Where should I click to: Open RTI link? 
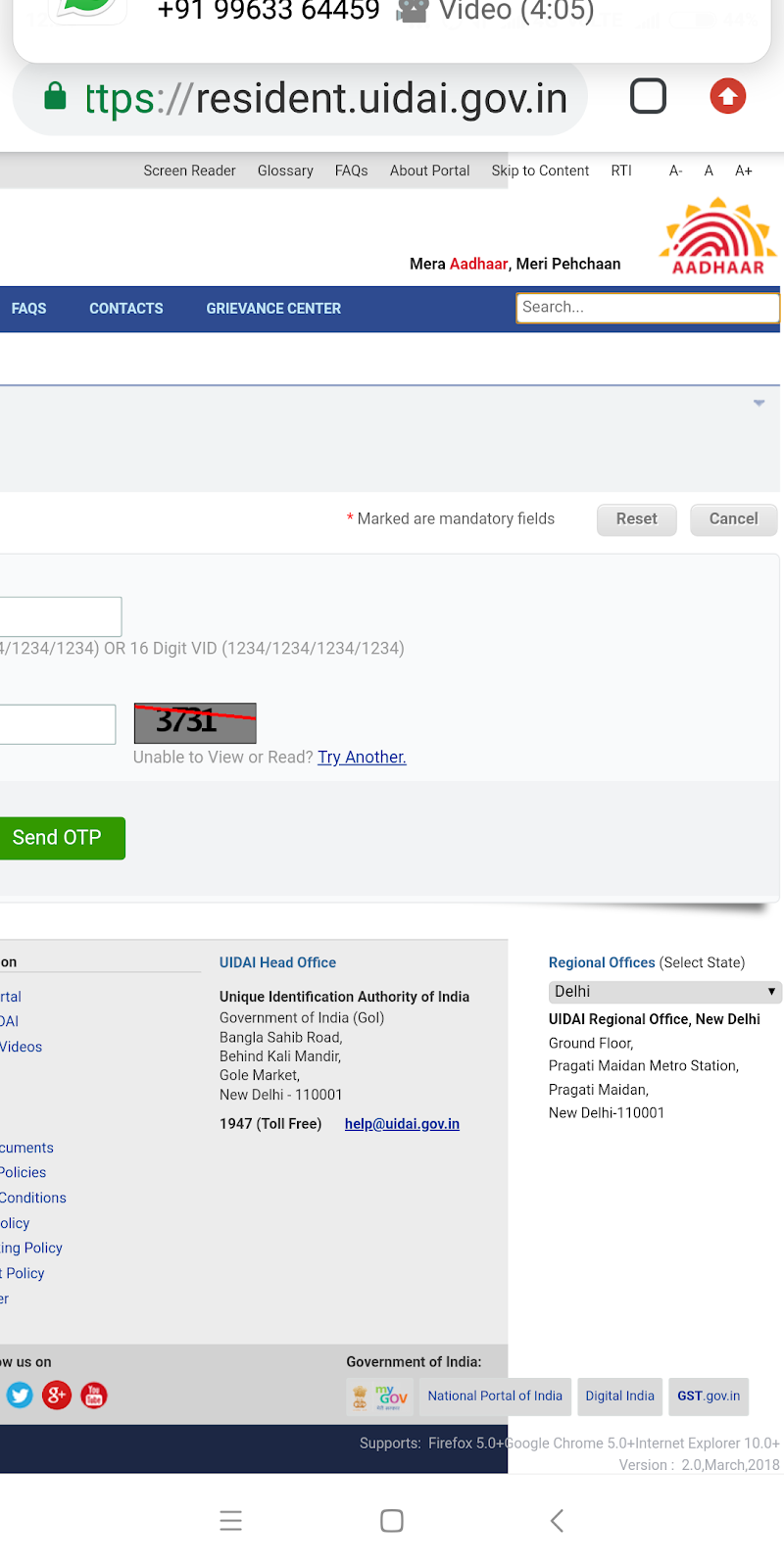pos(621,171)
